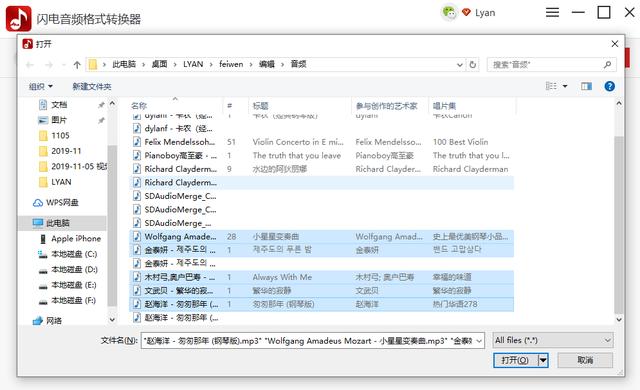Image resolution: width=640 pixels, height=390 pixels.
Task: Expand the 打开 button split arrow
Action: click(x=543, y=360)
